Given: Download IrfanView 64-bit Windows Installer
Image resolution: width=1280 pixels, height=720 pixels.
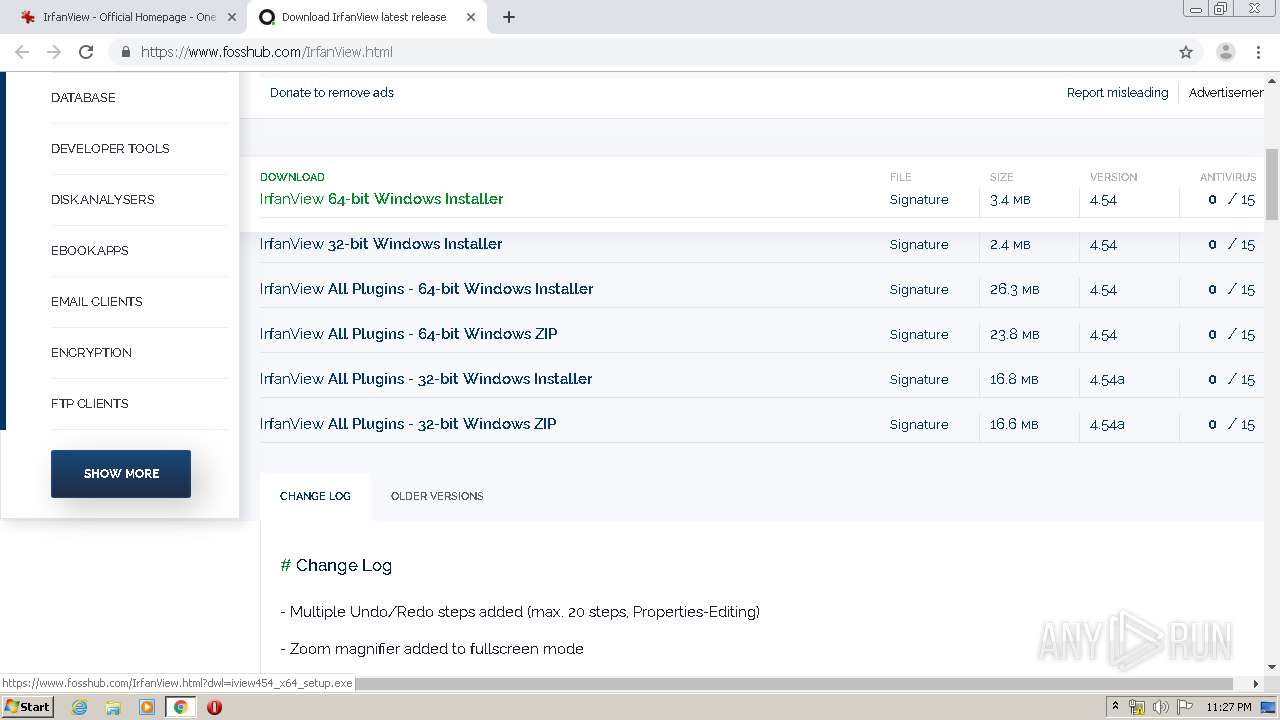Looking at the screenshot, I should pos(381,199).
